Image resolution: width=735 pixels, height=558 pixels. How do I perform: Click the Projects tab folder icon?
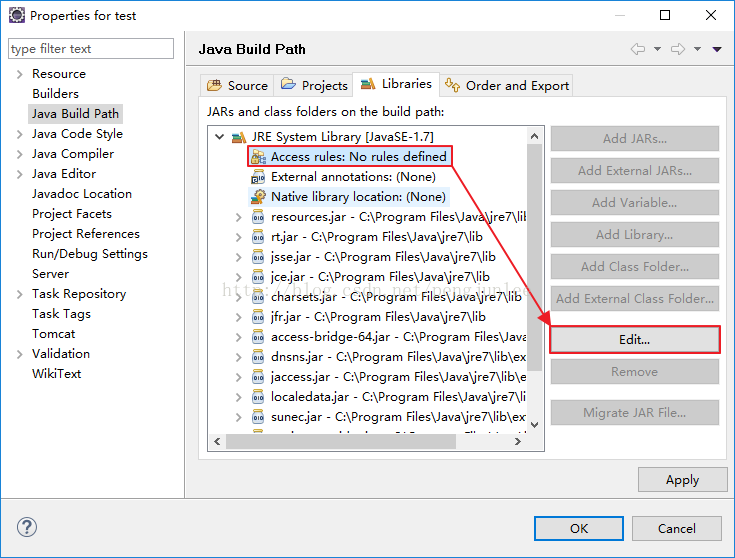(x=288, y=84)
